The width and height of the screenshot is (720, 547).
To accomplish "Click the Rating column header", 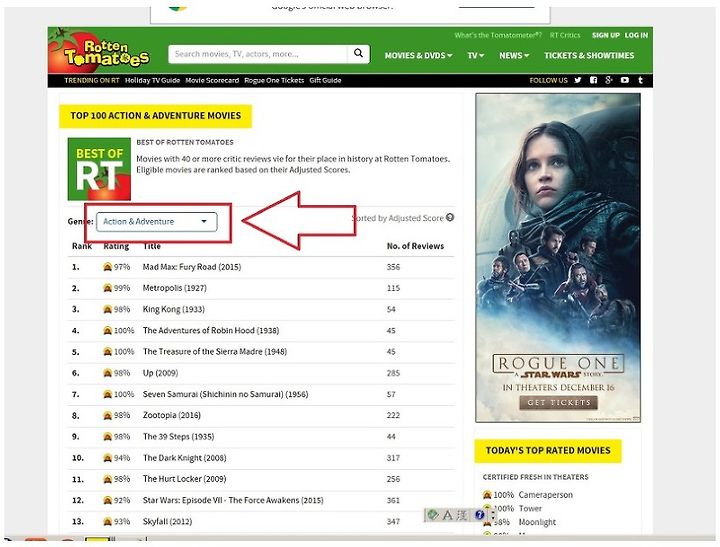I will tap(116, 246).
